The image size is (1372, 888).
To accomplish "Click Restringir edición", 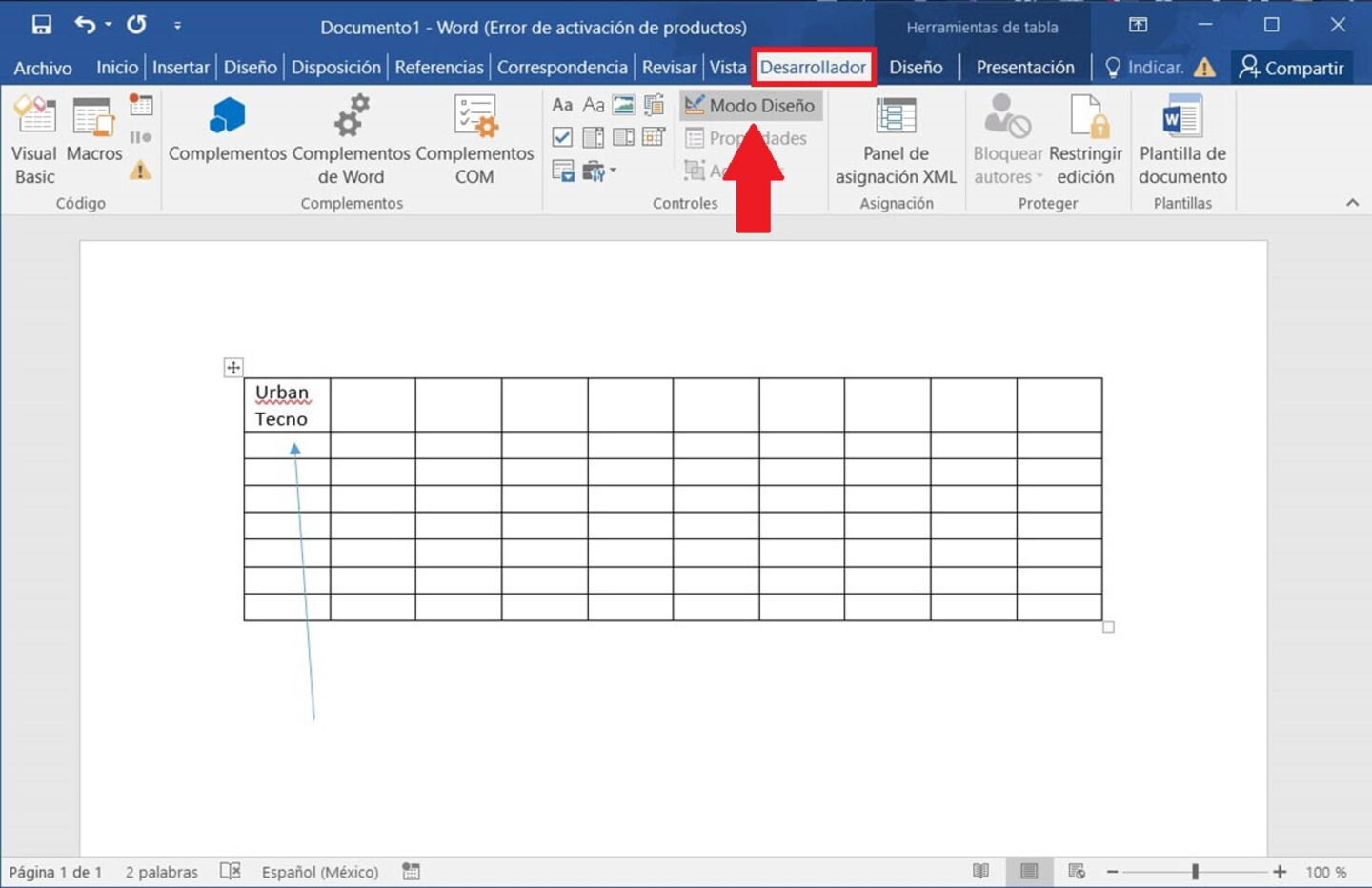I will (1085, 140).
